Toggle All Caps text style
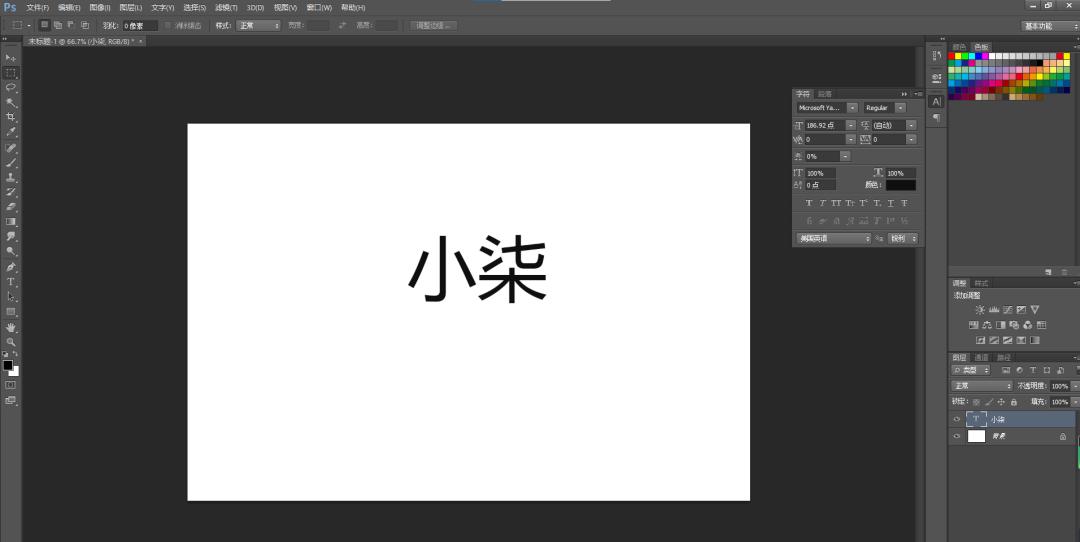1080x542 pixels. 836,203
